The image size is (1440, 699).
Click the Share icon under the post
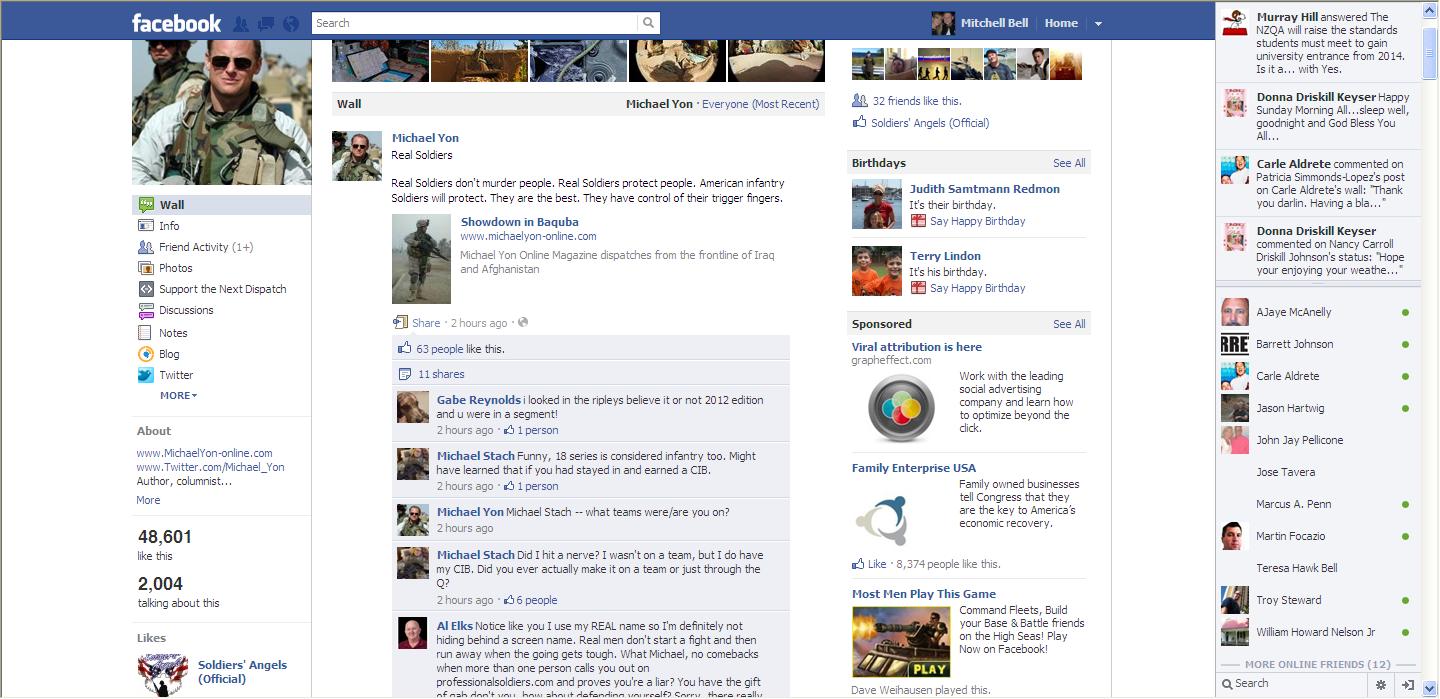400,323
